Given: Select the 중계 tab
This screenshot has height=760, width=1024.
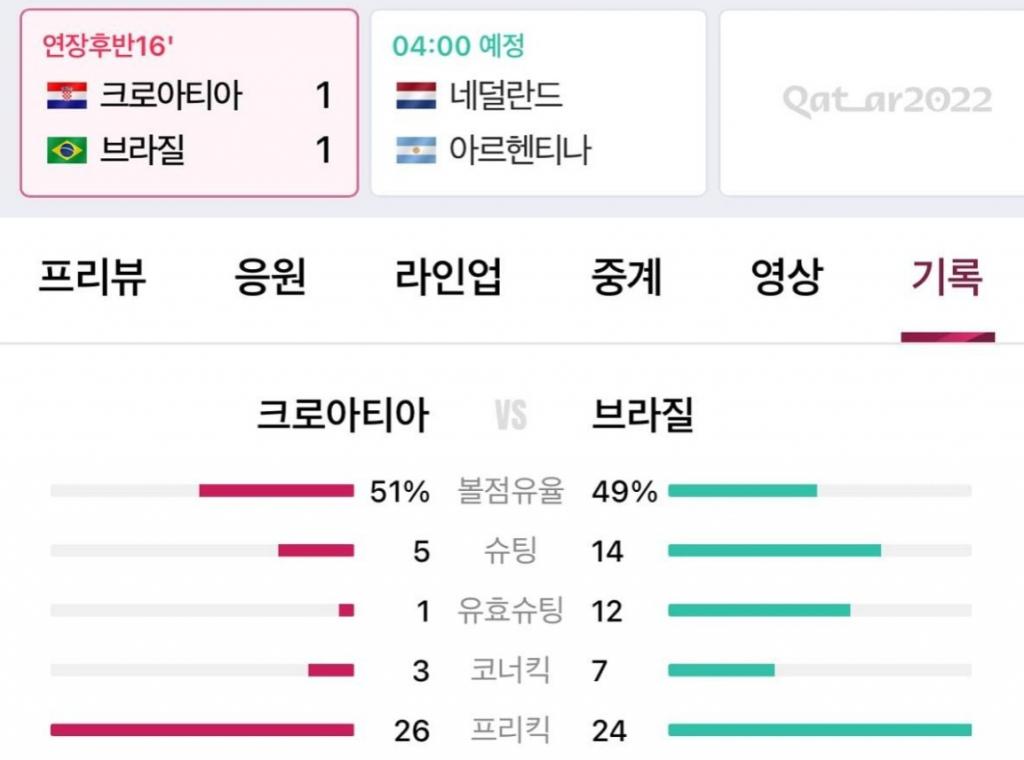Looking at the screenshot, I should click(x=626, y=276).
